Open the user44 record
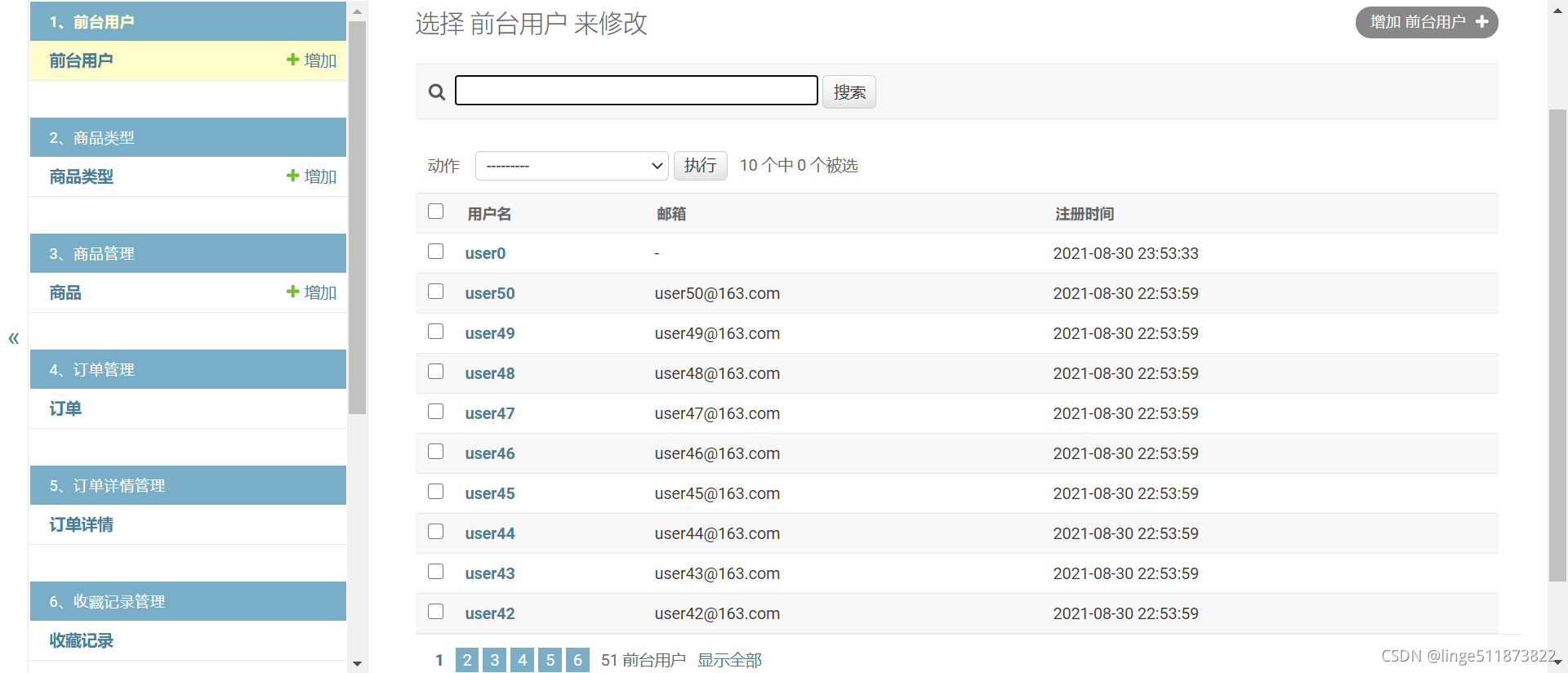The width and height of the screenshot is (1568, 673). click(490, 533)
